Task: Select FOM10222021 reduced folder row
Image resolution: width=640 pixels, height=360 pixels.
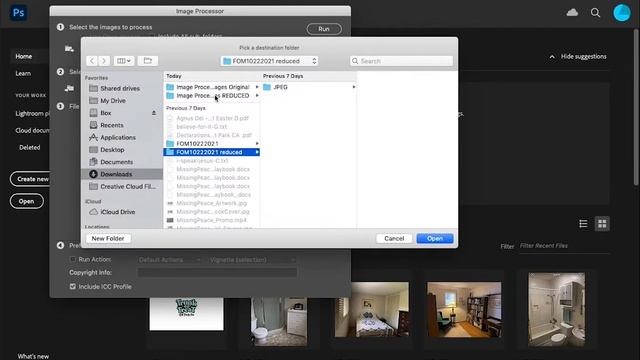Action: tap(211, 152)
